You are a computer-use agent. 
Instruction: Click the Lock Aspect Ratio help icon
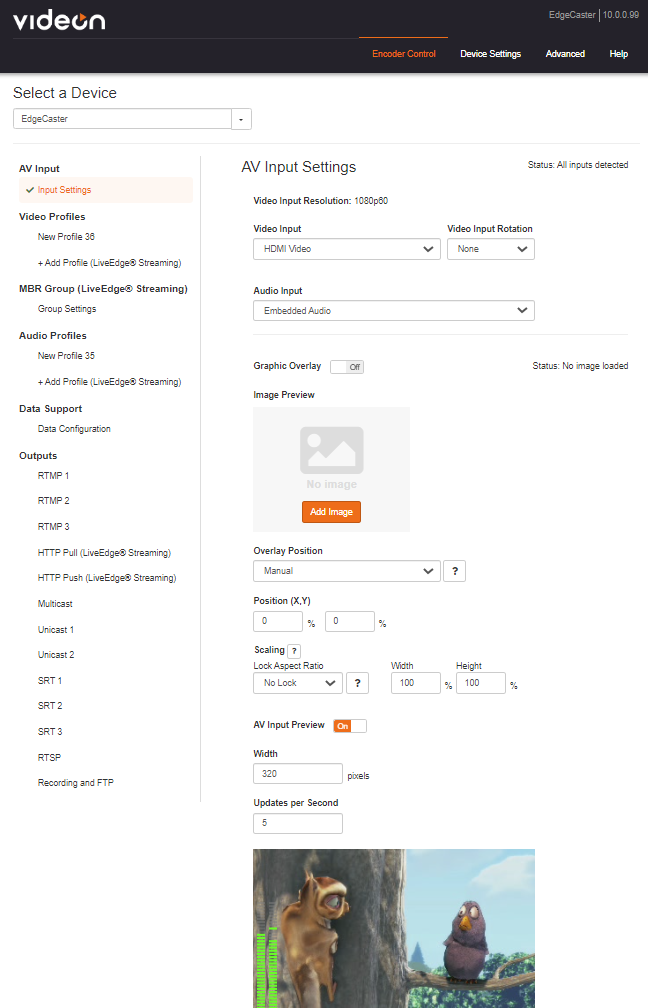coord(358,682)
